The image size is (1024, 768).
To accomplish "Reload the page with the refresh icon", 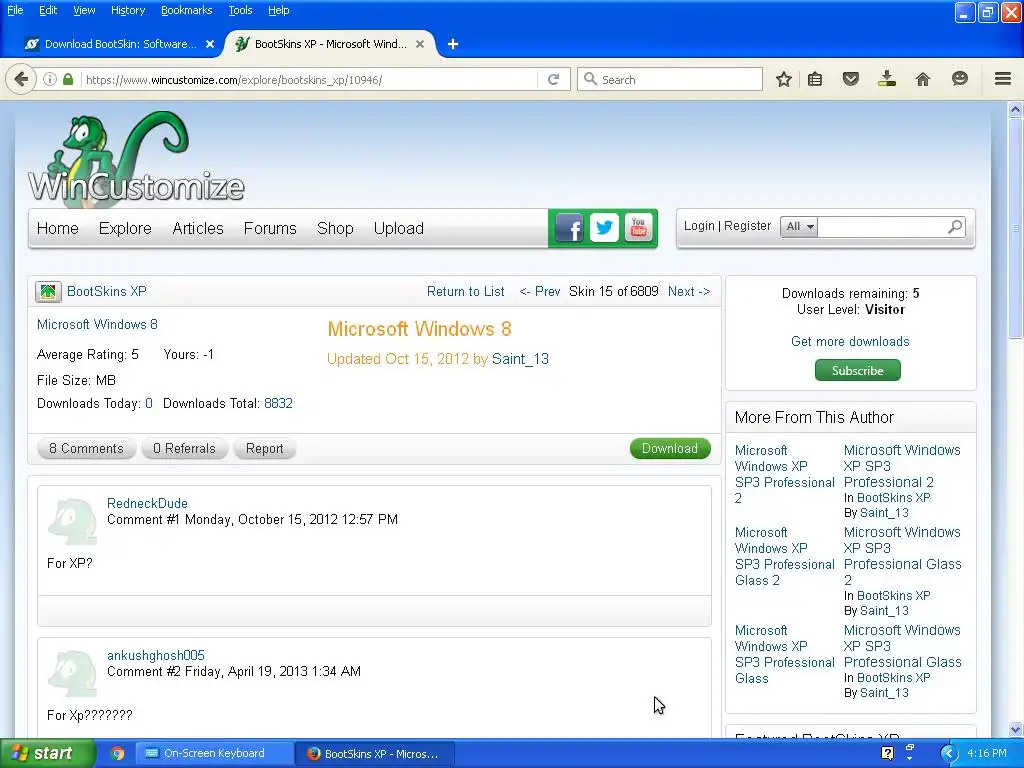I will tap(554, 80).
